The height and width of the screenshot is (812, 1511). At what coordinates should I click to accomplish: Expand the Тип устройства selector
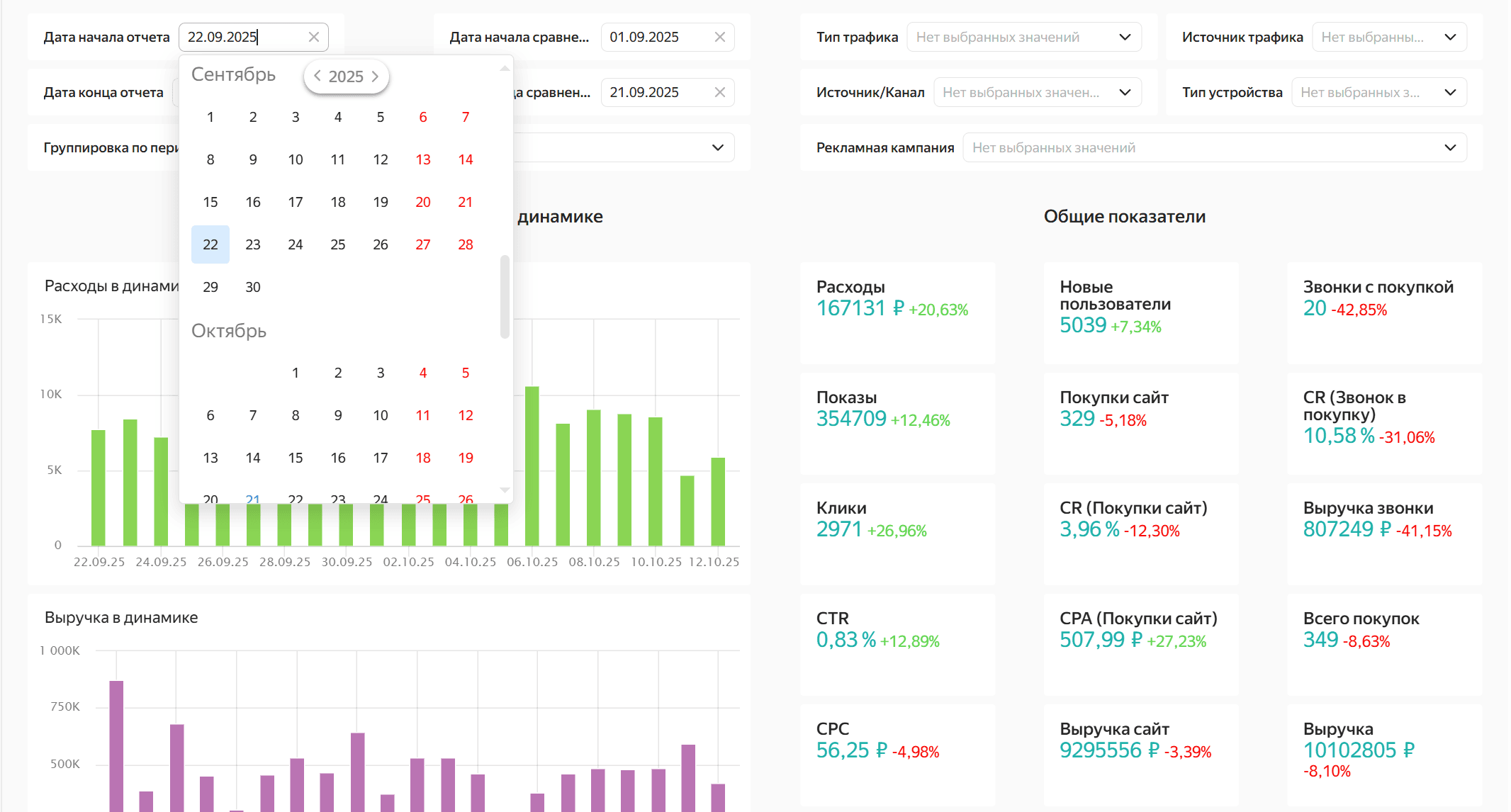coord(1378,92)
